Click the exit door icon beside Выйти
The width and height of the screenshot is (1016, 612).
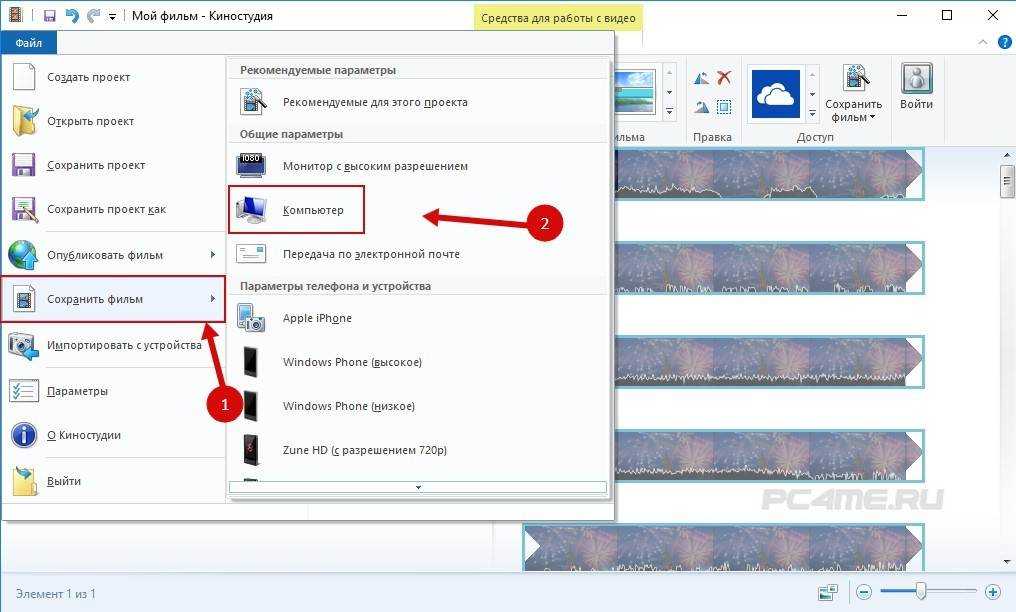coord(25,481)
